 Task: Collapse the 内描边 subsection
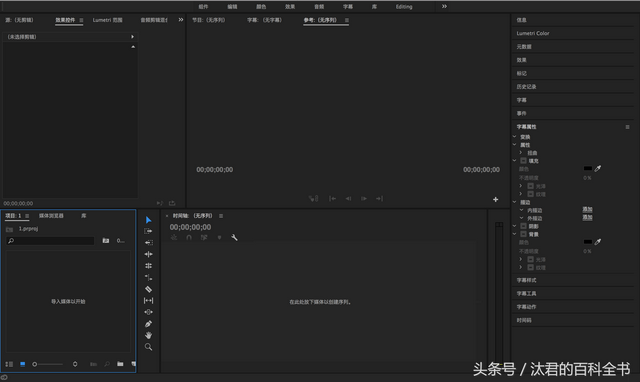pyautogui.click(x=521, y=210)
